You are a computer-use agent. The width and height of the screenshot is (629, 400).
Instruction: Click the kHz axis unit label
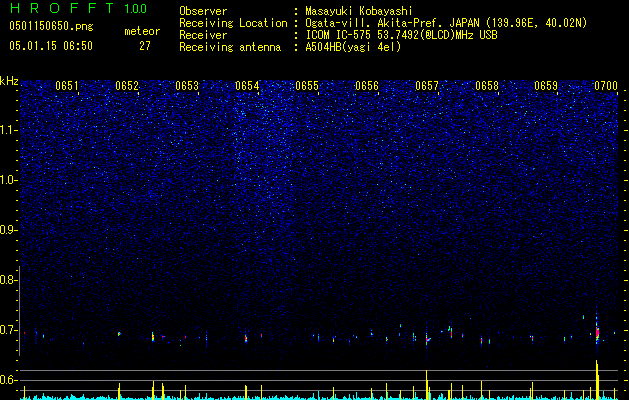[x=9, y=81]
